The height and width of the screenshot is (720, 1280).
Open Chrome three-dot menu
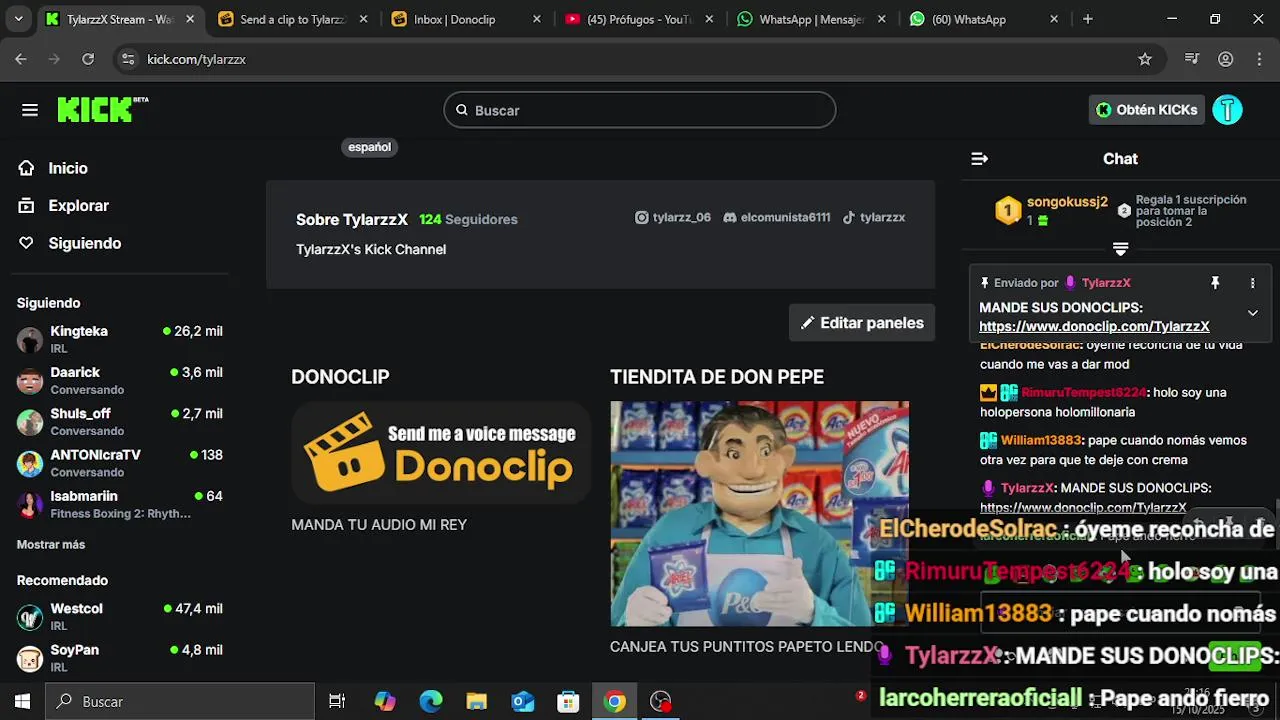click(x=1259, y=59)
